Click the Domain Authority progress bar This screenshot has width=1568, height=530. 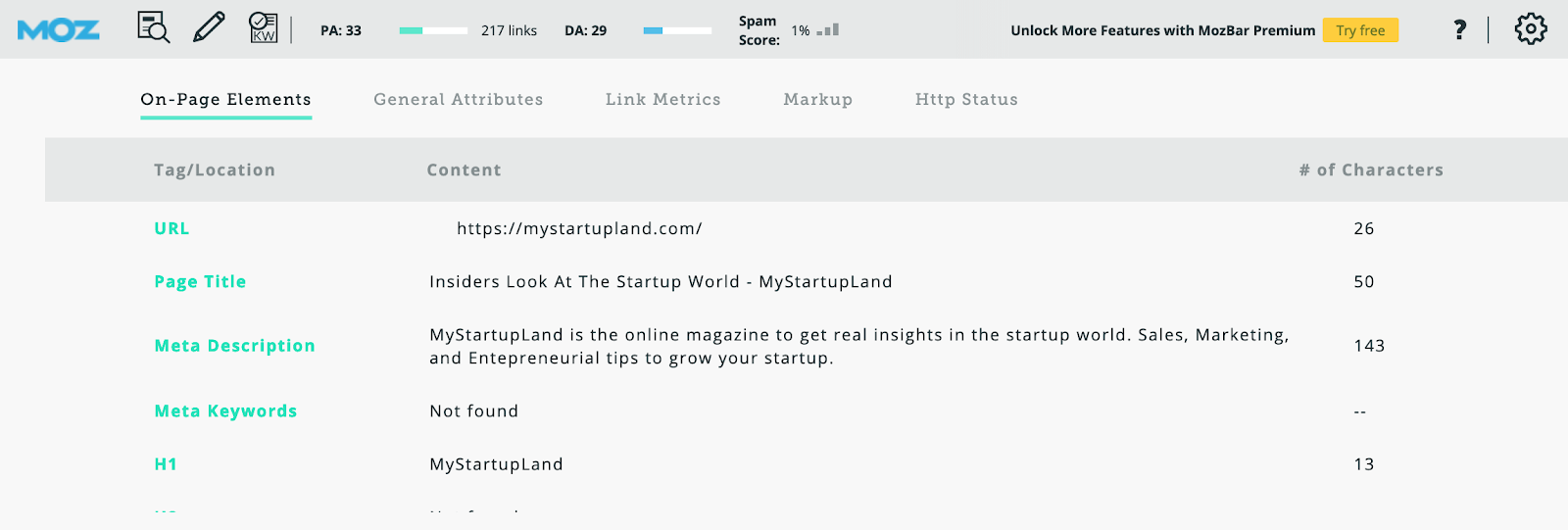(x=677, y=30)
